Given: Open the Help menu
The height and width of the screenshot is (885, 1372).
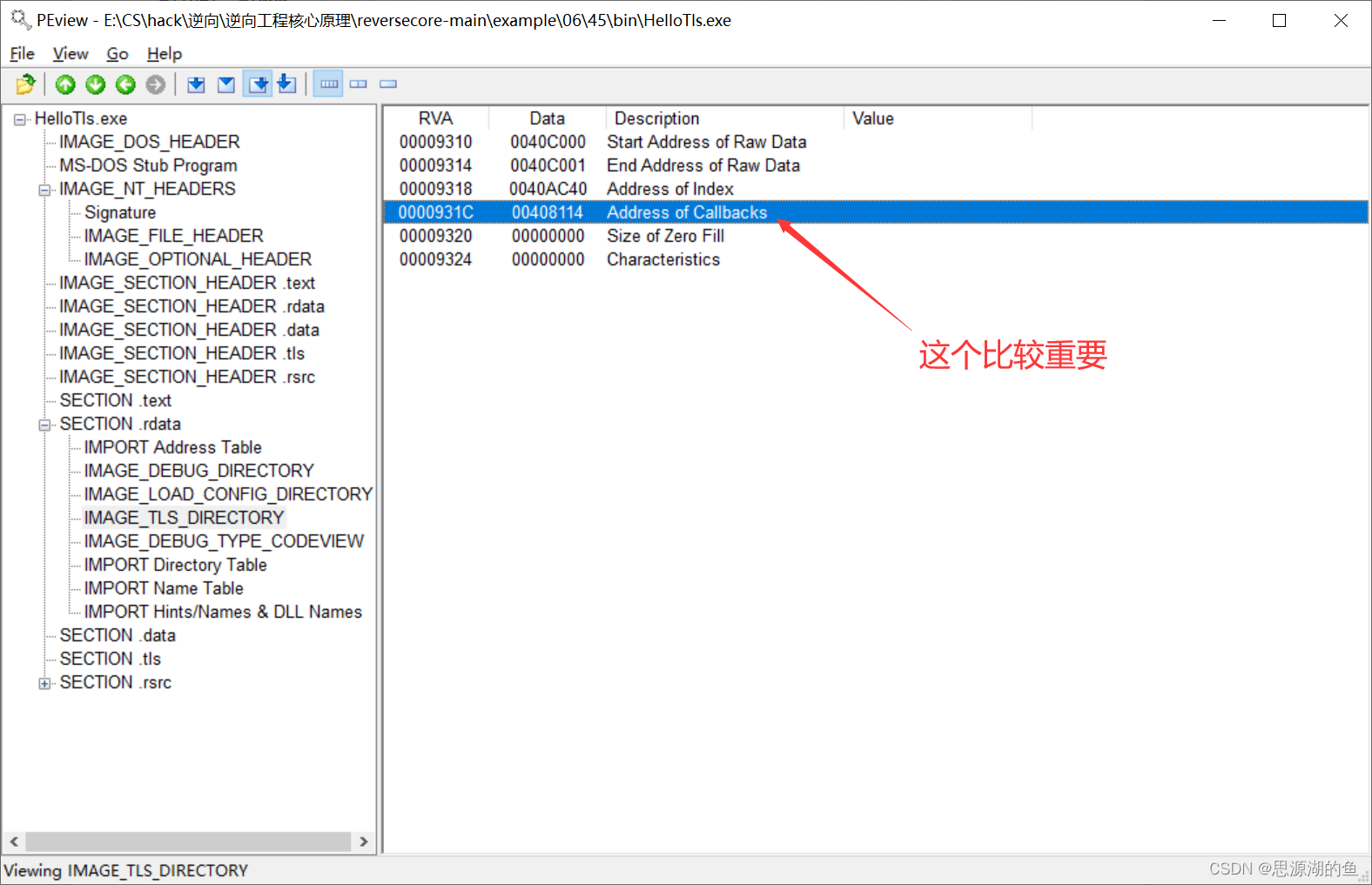Looking at the screenshot, I should tap(165, 54).
